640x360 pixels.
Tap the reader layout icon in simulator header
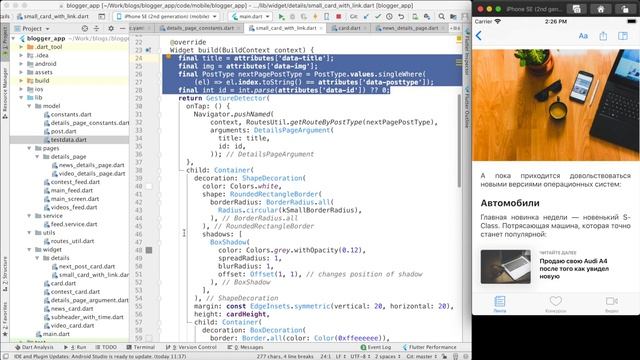(622, 36)
